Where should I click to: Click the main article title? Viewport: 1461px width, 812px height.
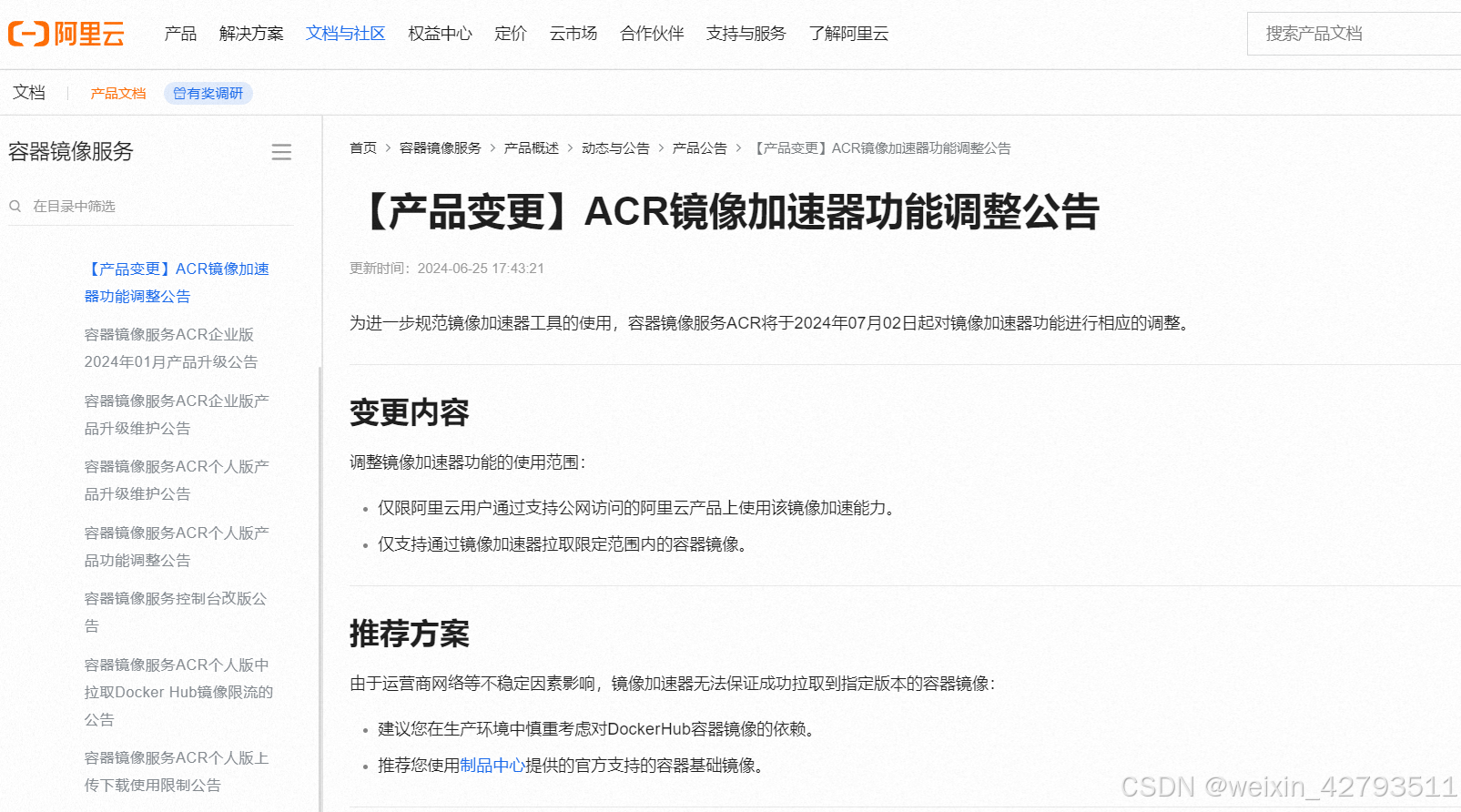(725, 211)
